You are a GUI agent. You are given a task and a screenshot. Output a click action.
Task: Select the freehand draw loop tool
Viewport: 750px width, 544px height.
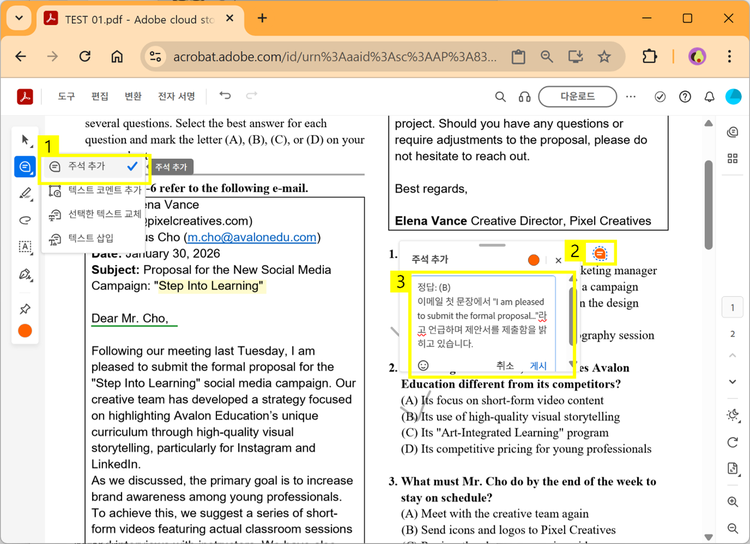point(25,220)
